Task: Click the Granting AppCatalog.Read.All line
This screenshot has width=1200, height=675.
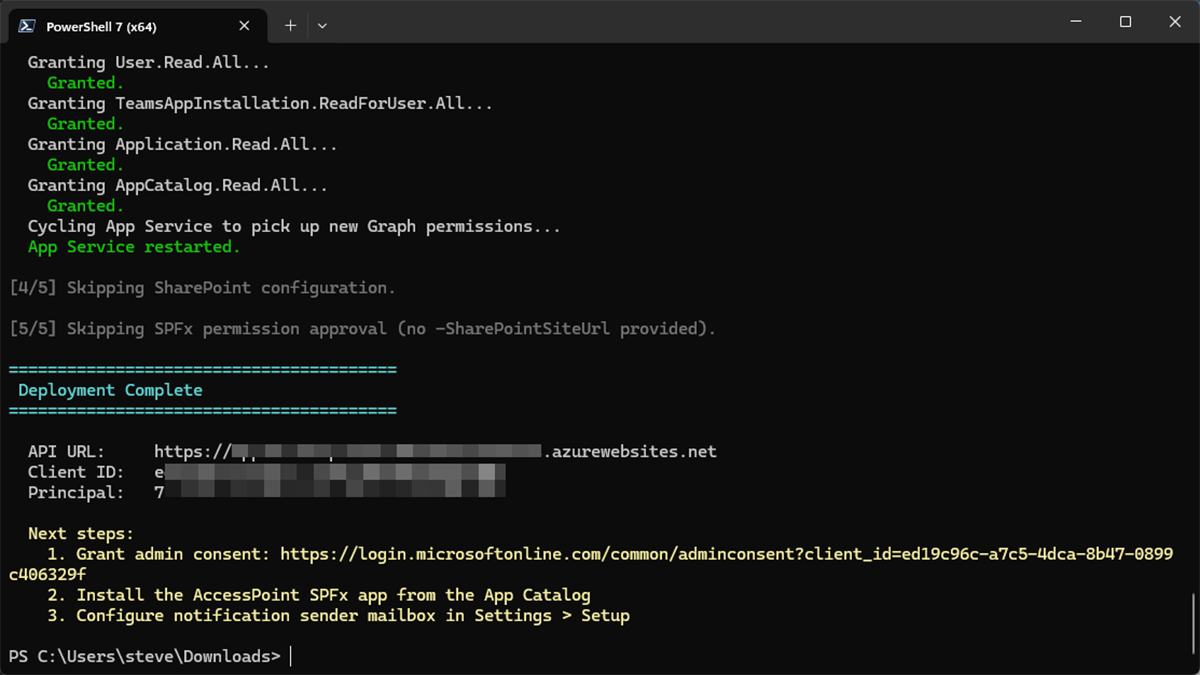Action: pos(180,184)
